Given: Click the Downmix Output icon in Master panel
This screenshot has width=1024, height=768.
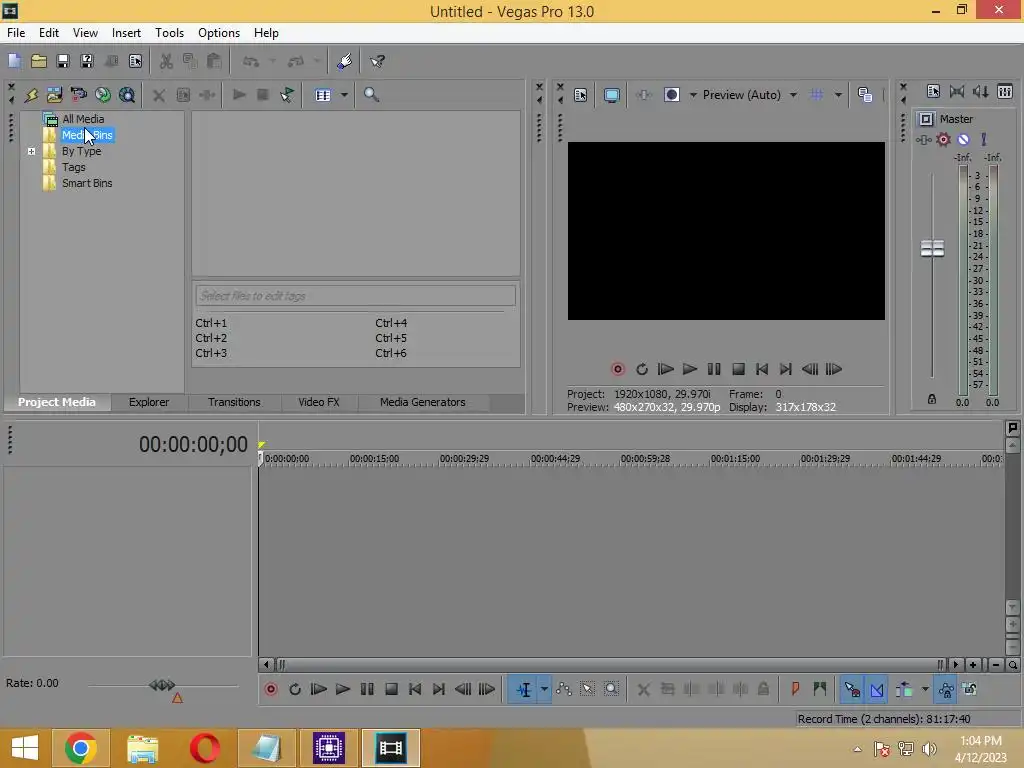Looking at the screenshot, I should (957, 91).
